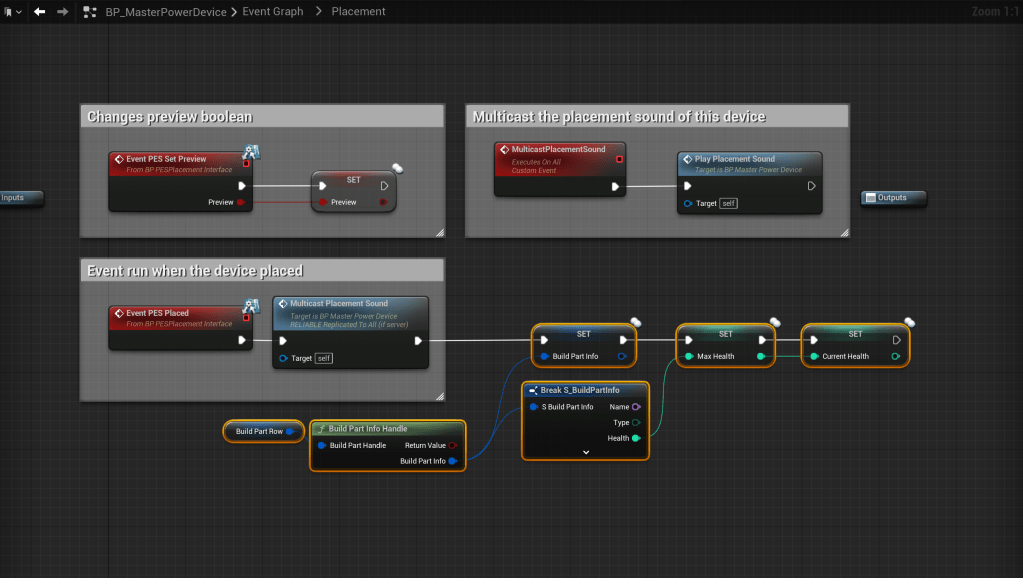This screenshot has width=1023, height=578.
Task: Click the forward navigation arrow
Action: [x=63, y=12]
